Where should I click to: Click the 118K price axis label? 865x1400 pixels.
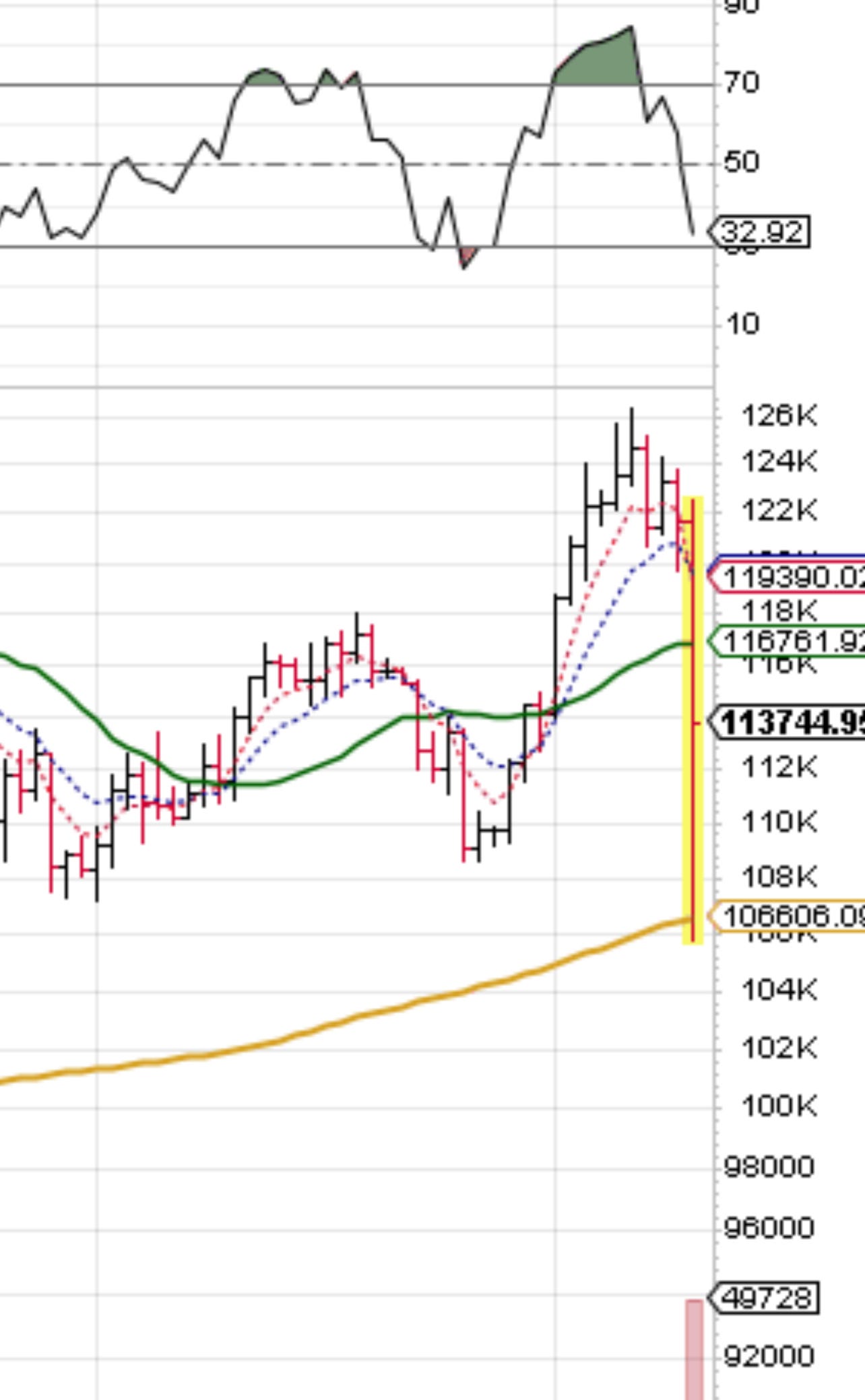[779, 611]
